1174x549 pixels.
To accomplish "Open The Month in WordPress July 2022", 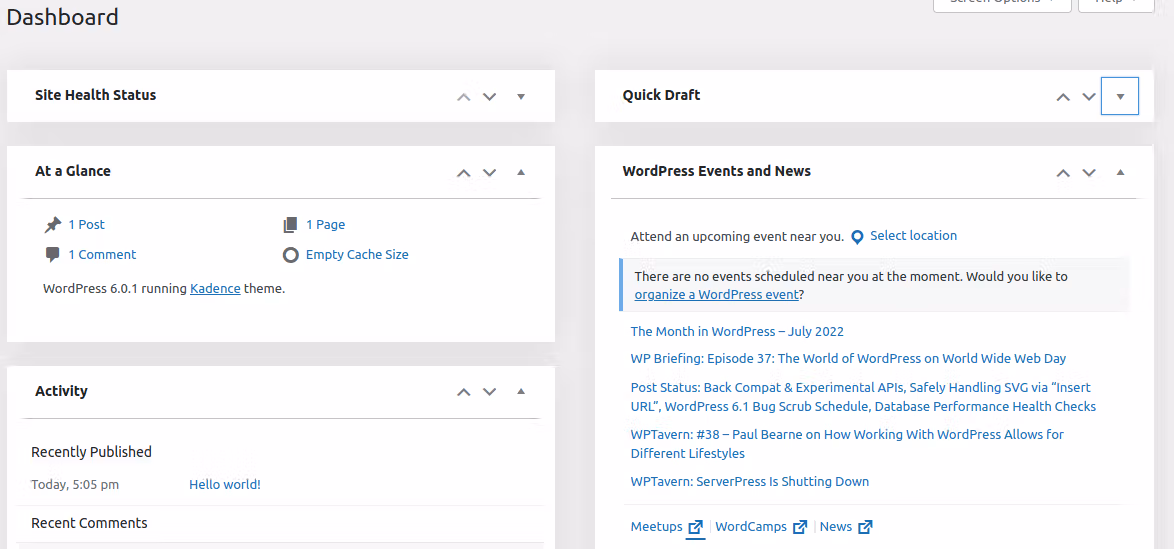I will [737, 332].
